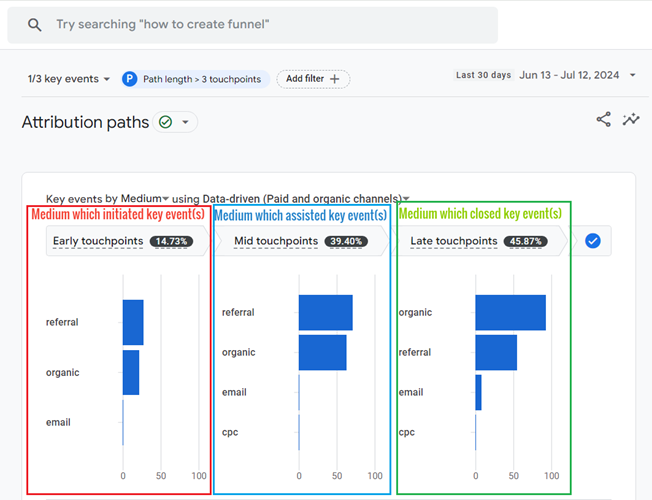
Task: Click the Add filter button
Action: pos(313,79)
